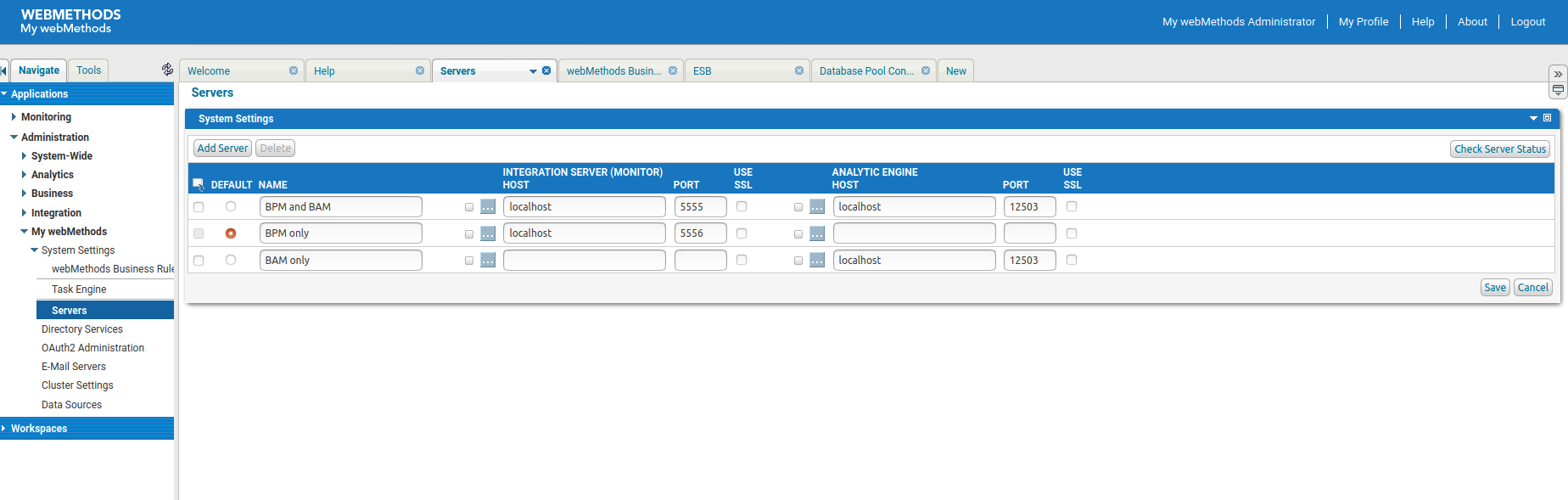Image resolution: width=1568 pixels, height=500 pixels.
Task: Show more tabs with double chevron icon
Action: (1558, 74)
